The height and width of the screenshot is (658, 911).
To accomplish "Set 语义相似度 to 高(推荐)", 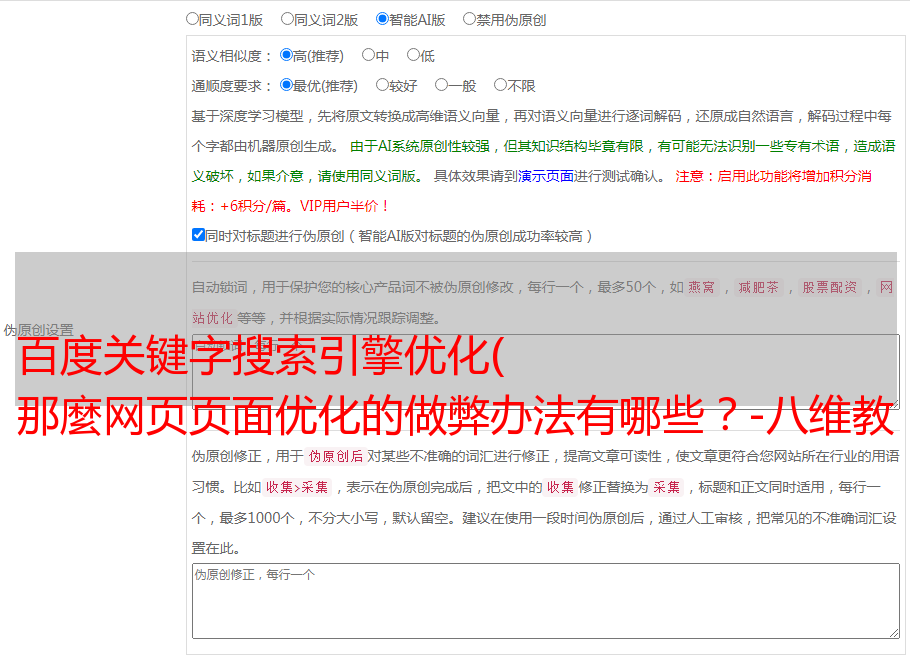I will pyautogui.click(x=286, y=55).
